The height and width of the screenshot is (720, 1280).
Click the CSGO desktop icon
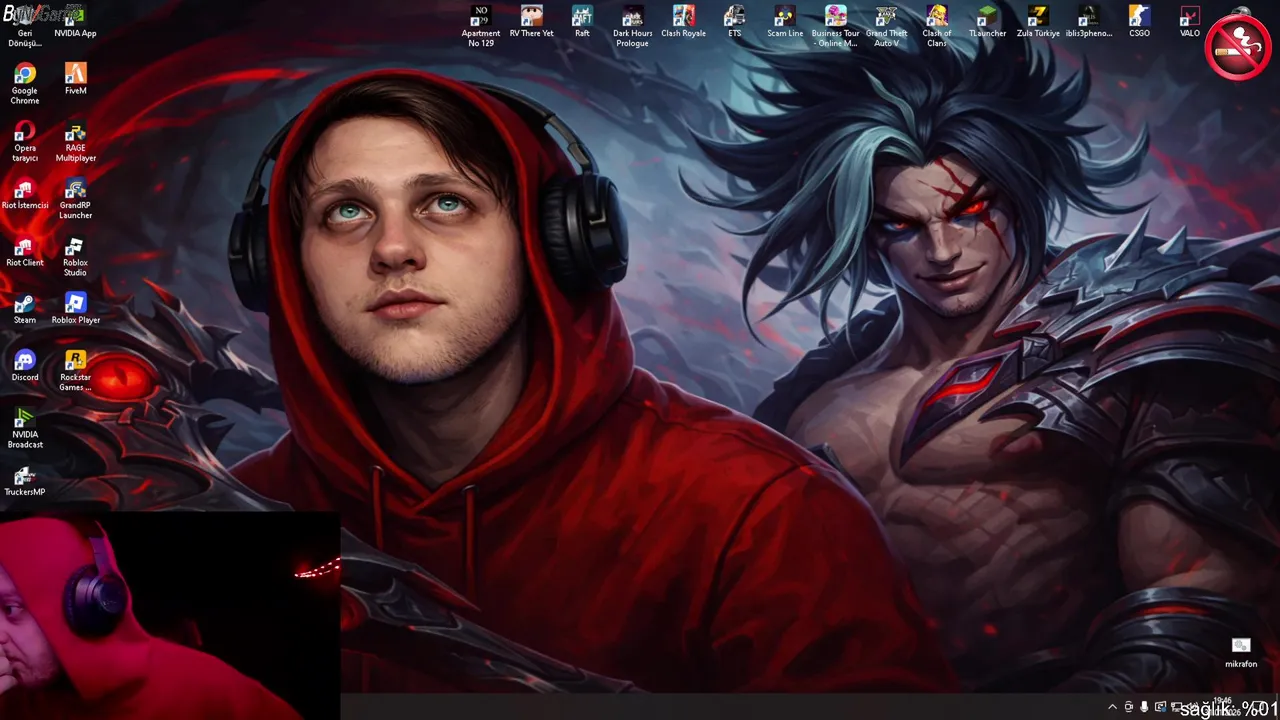point(1139,22)
